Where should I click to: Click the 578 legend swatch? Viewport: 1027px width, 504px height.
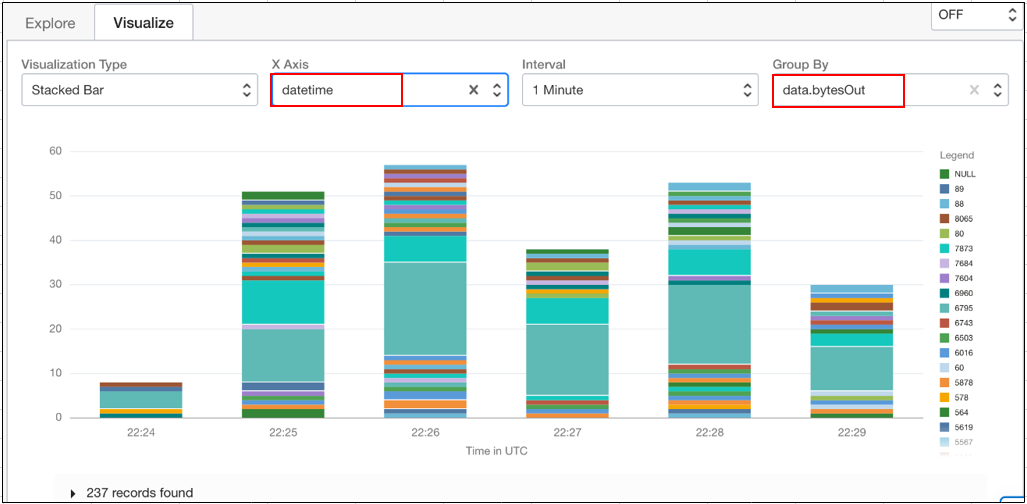click(944, 397)
